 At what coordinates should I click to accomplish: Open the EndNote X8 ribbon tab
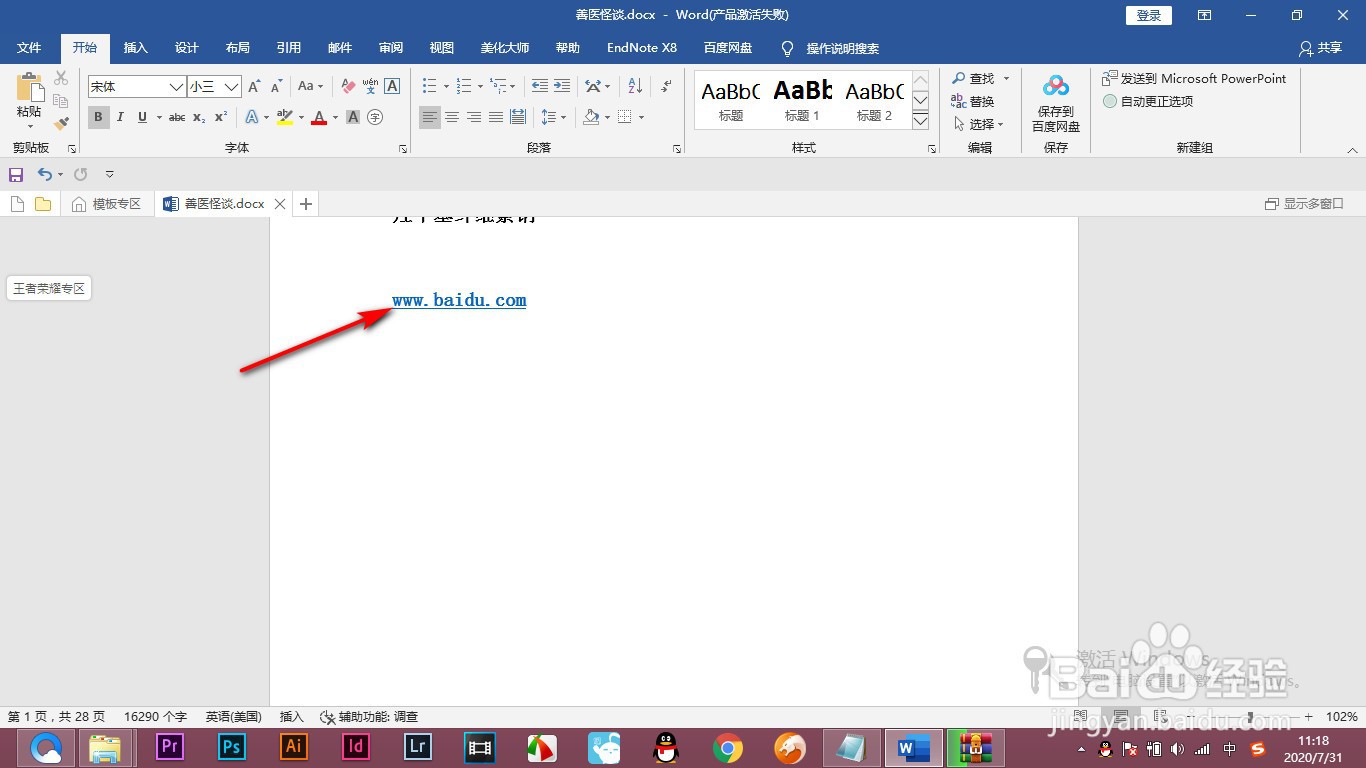642,48
